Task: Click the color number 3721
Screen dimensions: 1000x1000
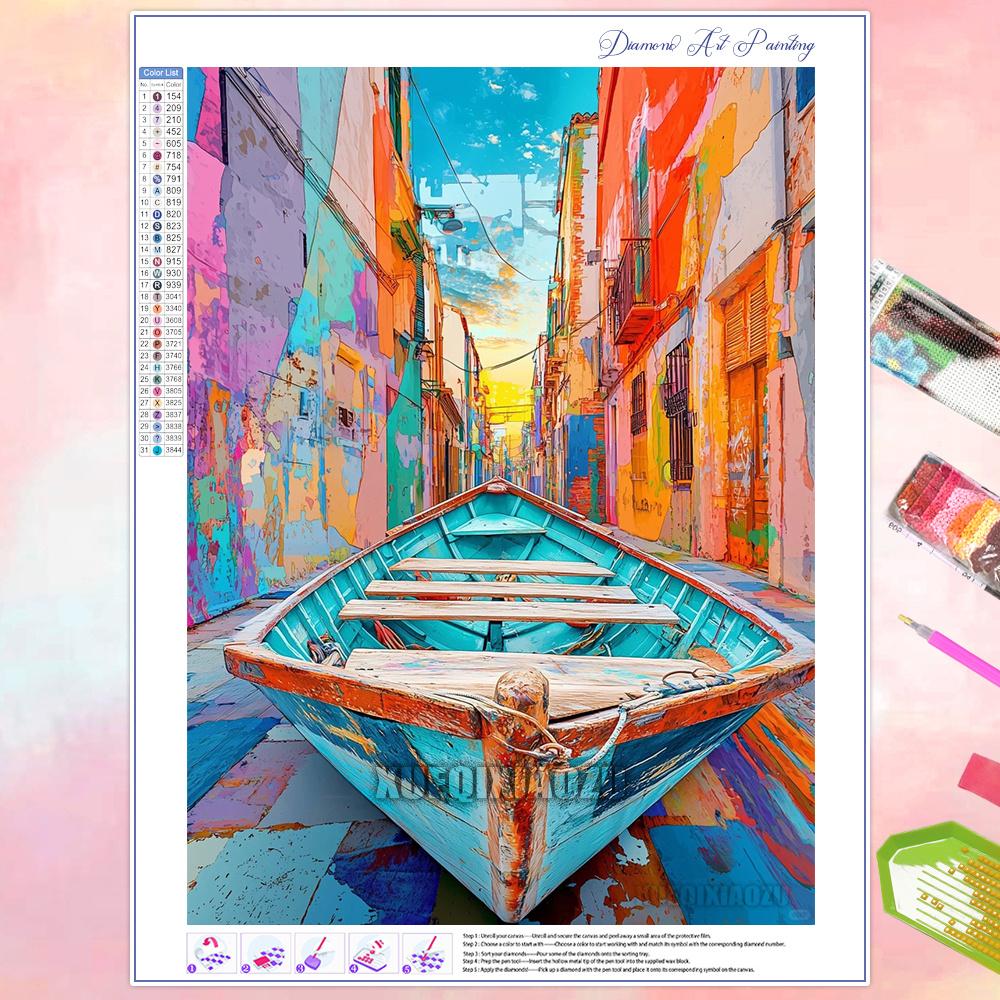Action: point(173,344)
